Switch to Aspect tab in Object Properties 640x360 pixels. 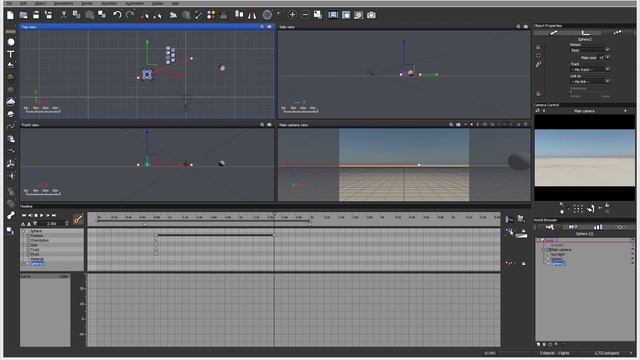(553, 33)
